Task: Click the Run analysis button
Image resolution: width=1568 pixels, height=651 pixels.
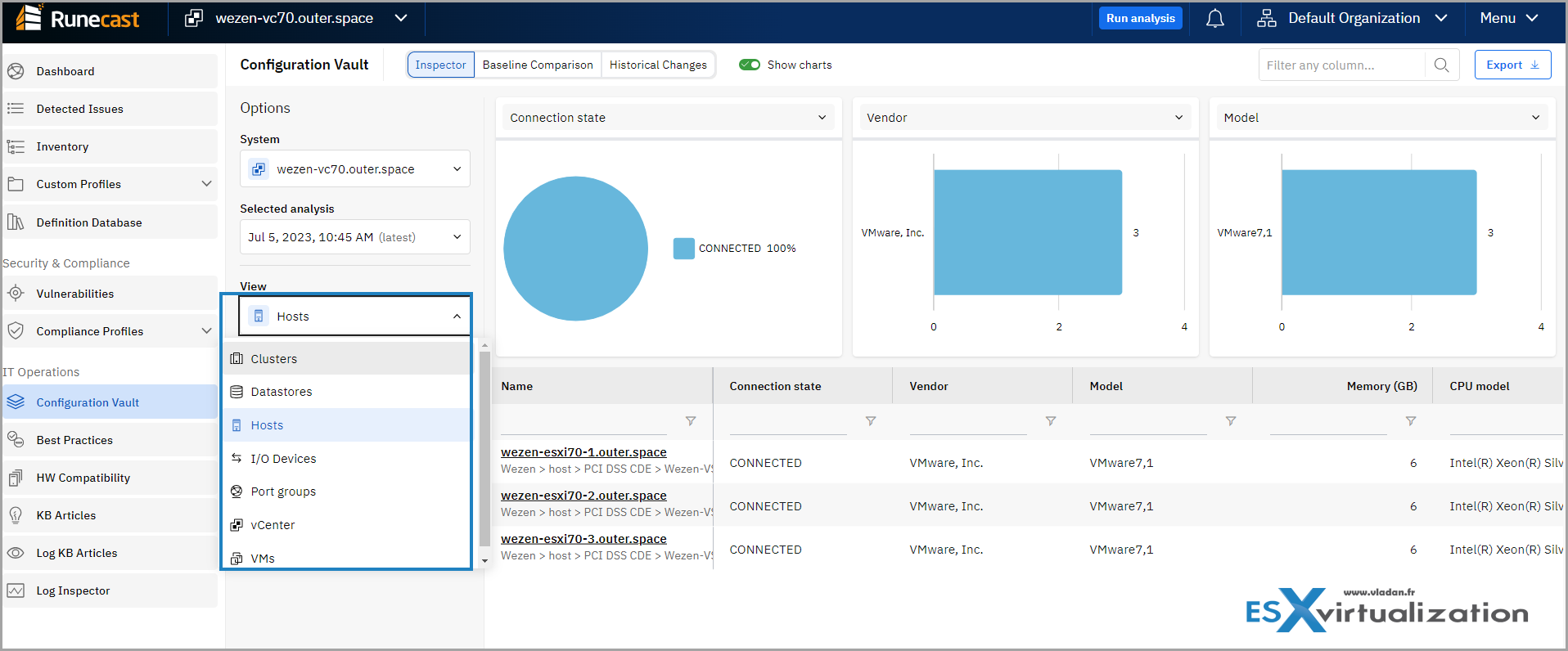Action: click(1140, 18)
